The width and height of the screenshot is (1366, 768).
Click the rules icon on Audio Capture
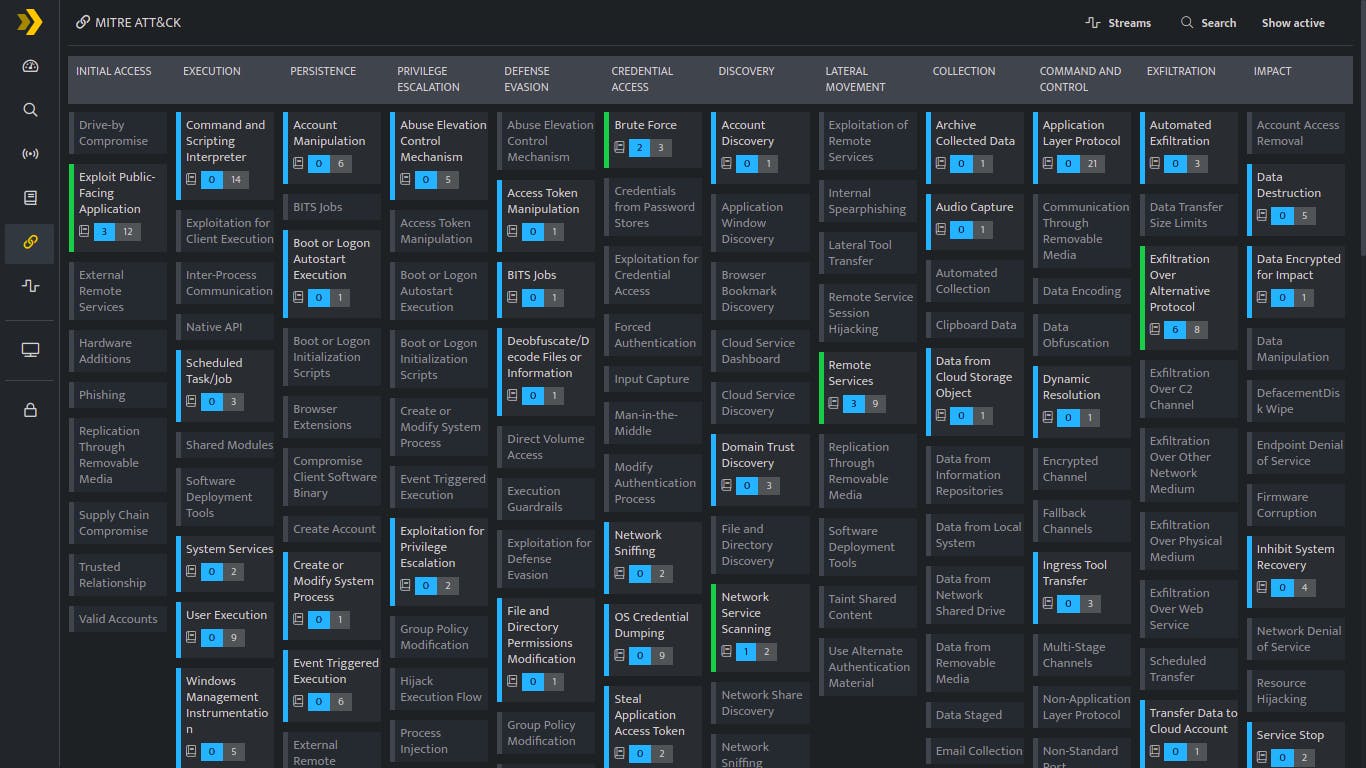click(x=941, y=230)
